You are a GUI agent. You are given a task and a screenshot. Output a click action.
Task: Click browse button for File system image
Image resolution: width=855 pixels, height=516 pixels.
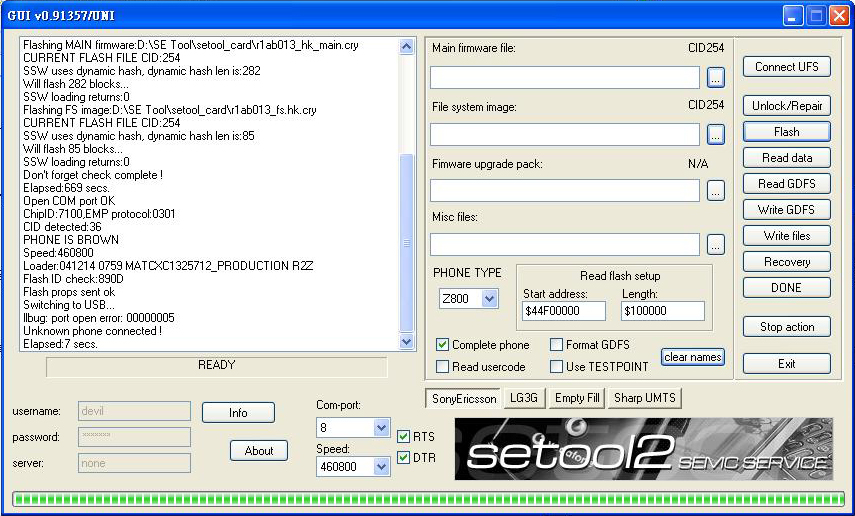(x=715, y=134)
